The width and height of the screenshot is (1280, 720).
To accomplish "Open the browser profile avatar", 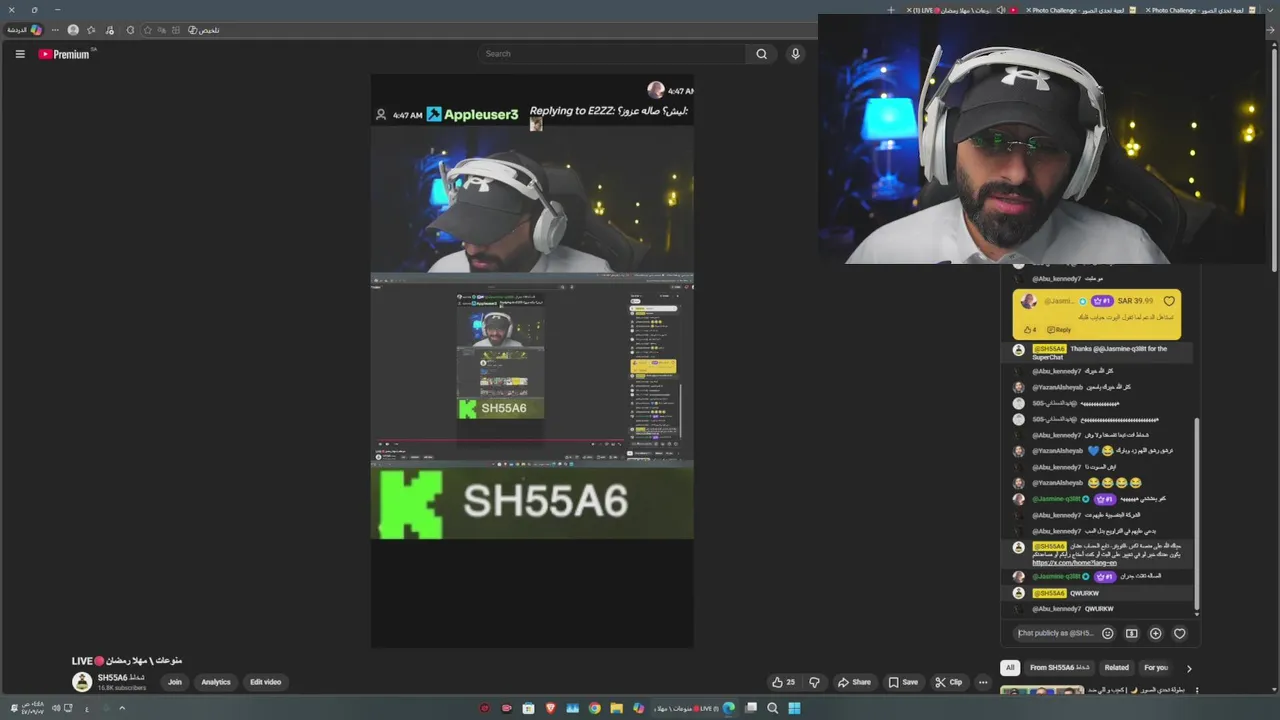I will tap(73, 30).
